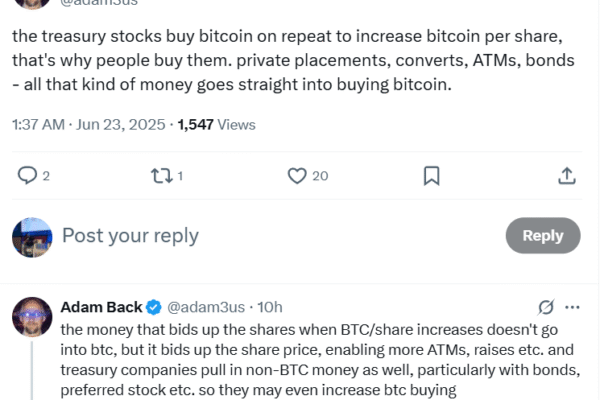Screen dimensions: 600x400
Task: Open Adam Back's avatar with glowing glasses
Action: pyautogui.click(x=32, y=317)
